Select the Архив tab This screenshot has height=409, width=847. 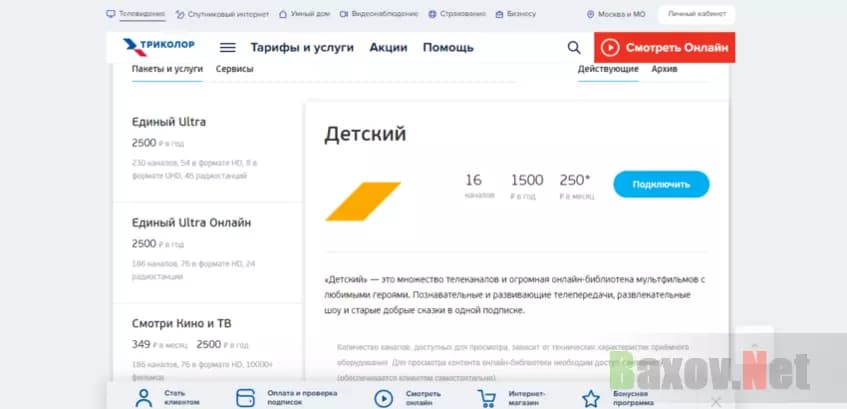[x=664, y=69]
